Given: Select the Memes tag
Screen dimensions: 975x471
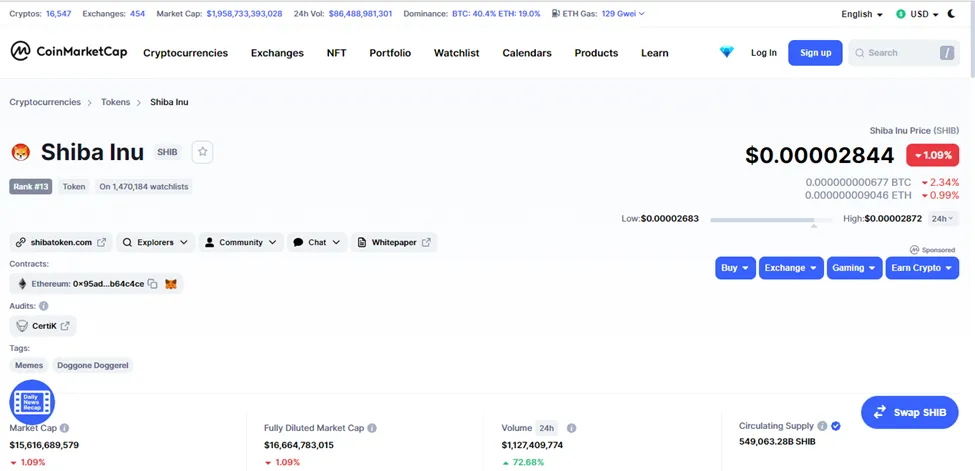Looking at the screenshot, I should point(29,365).
